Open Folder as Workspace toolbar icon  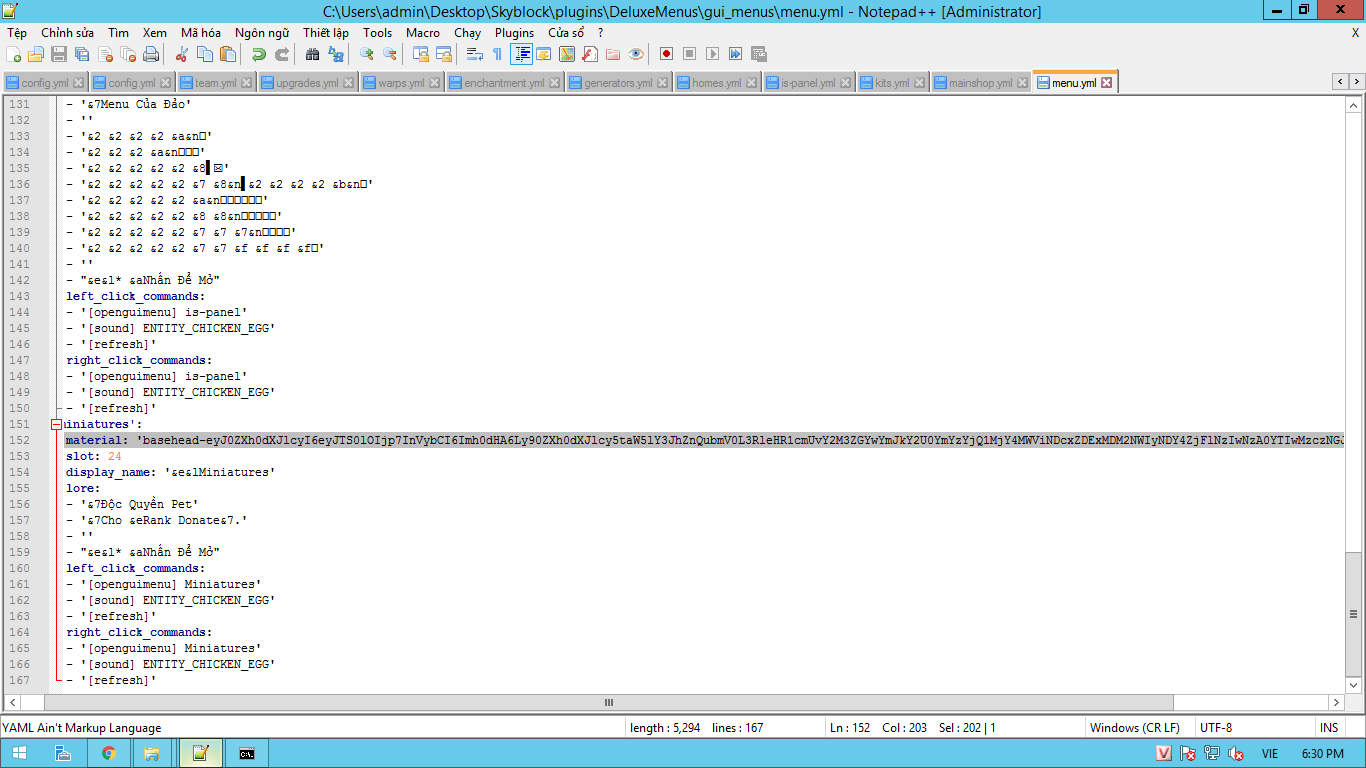[x=613, y=54]
